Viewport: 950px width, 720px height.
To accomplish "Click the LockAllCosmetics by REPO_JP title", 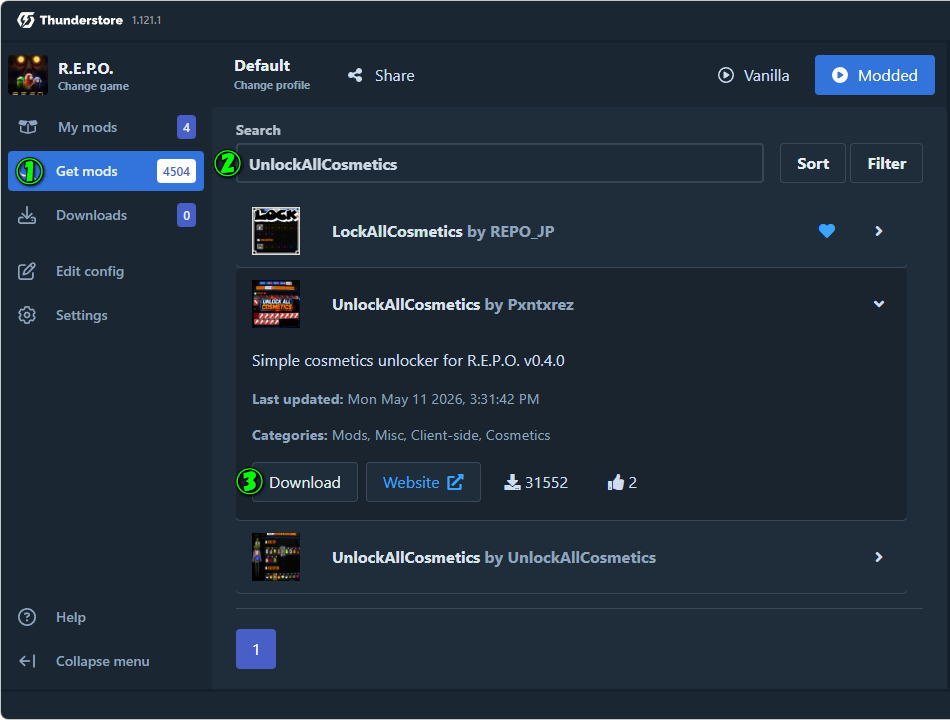I will coord(443,232).
